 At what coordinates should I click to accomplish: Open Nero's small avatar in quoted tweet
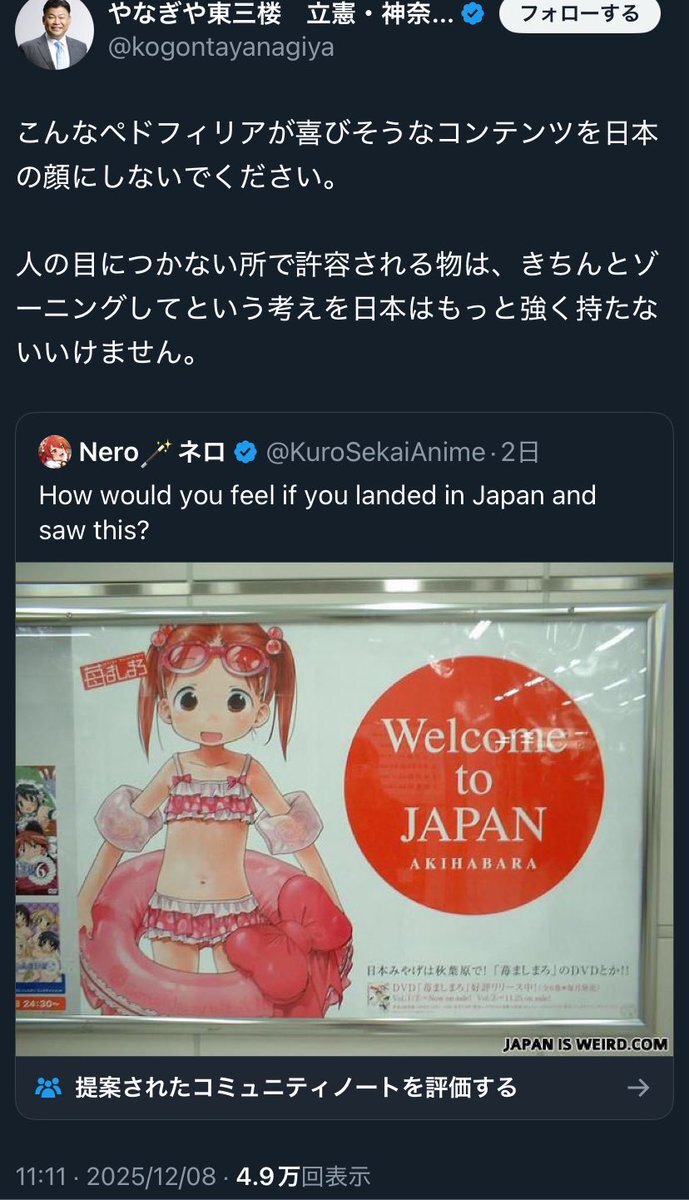pos(54,452)
